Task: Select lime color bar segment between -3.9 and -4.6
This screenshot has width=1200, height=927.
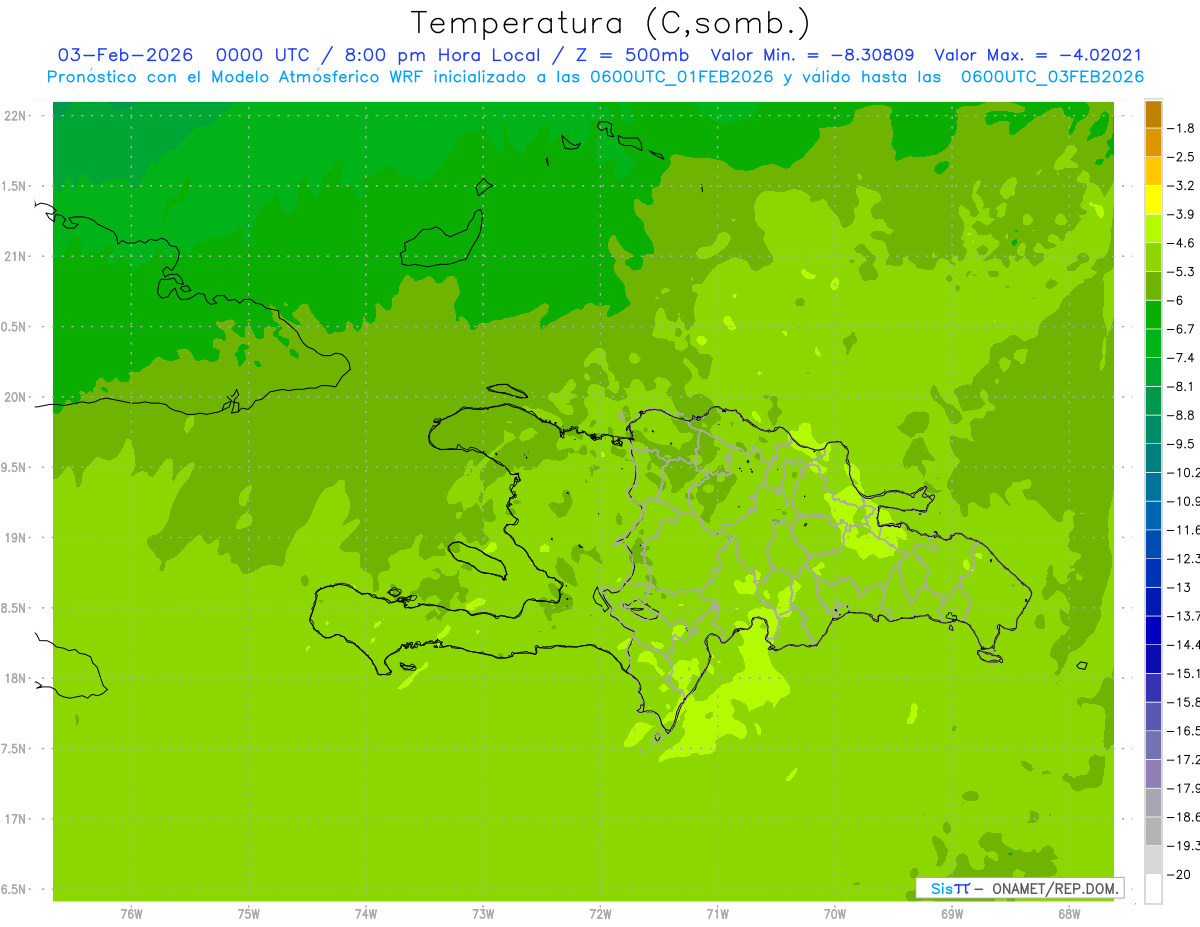Action: click(1153, 228)
